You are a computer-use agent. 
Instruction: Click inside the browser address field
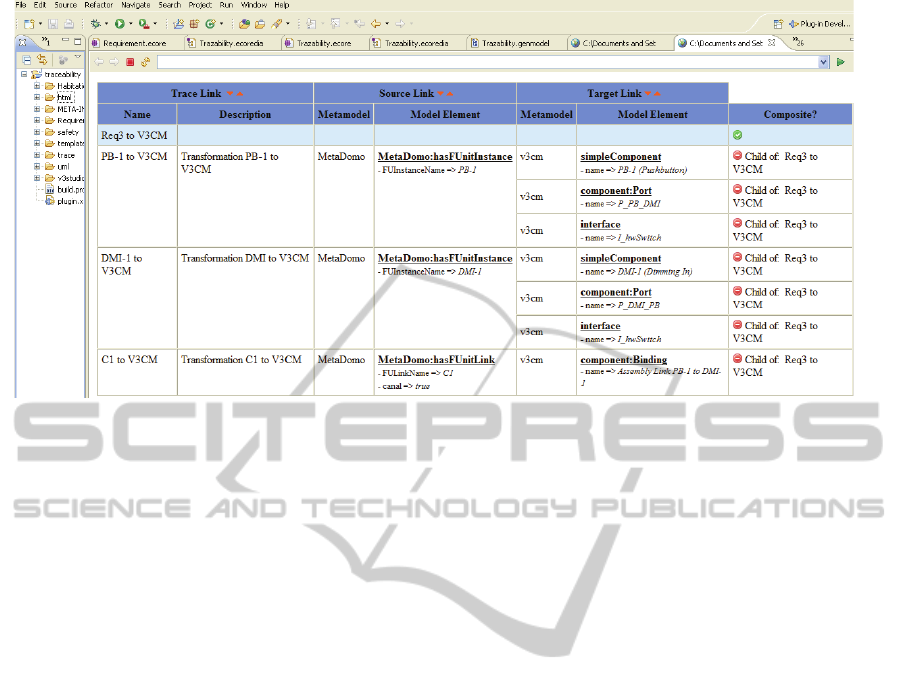point(480,62)
